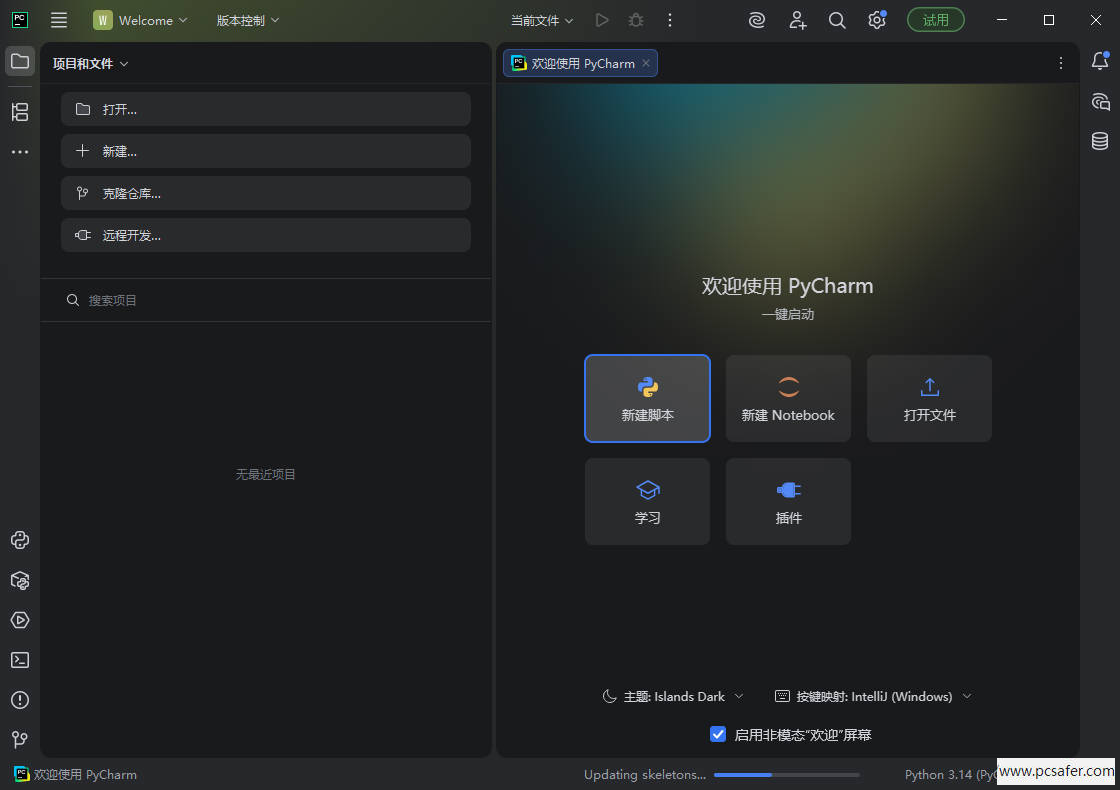Open the Database tool window
1120x790 pixels.
pos(1100,141)
